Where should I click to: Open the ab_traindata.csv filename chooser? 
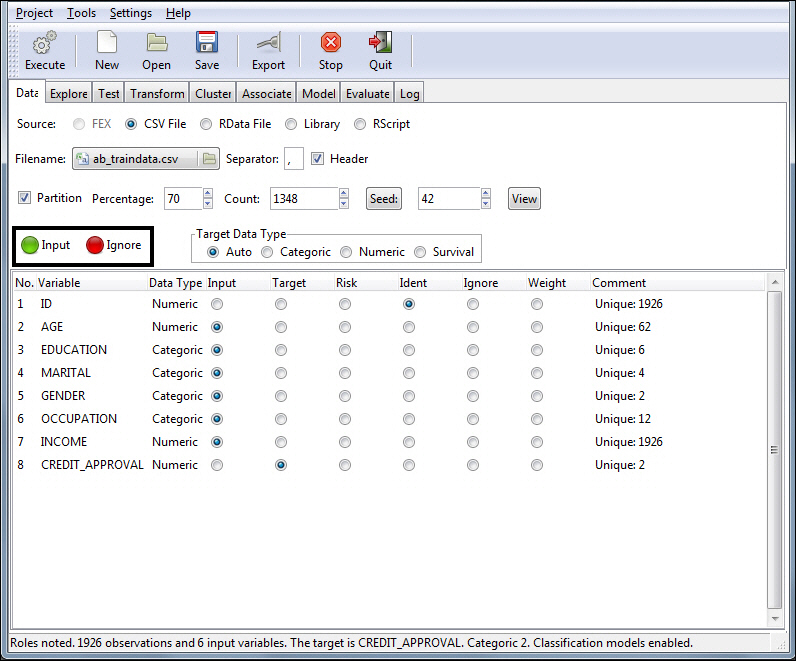point(145,159)
